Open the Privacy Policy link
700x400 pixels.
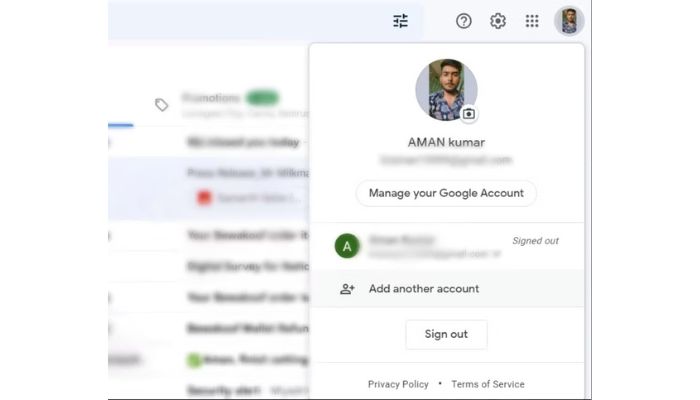(398, 384)
